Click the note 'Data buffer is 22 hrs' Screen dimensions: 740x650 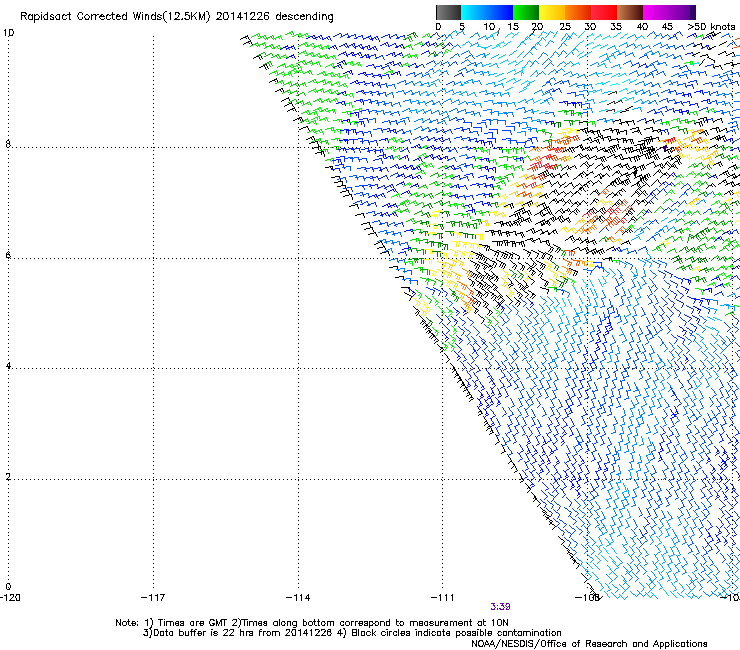tap(205, 633)
